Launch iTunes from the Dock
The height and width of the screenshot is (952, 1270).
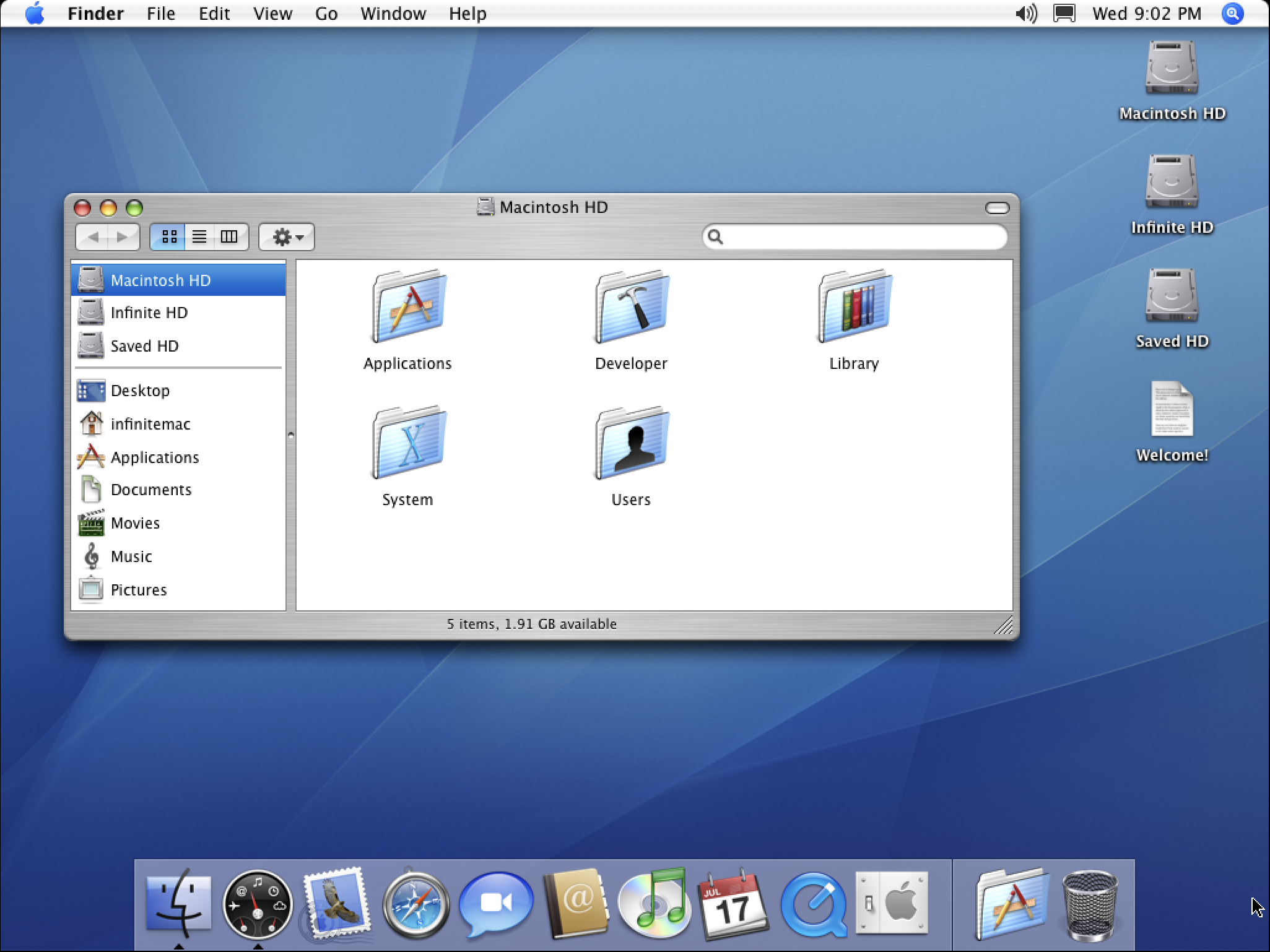654,904
